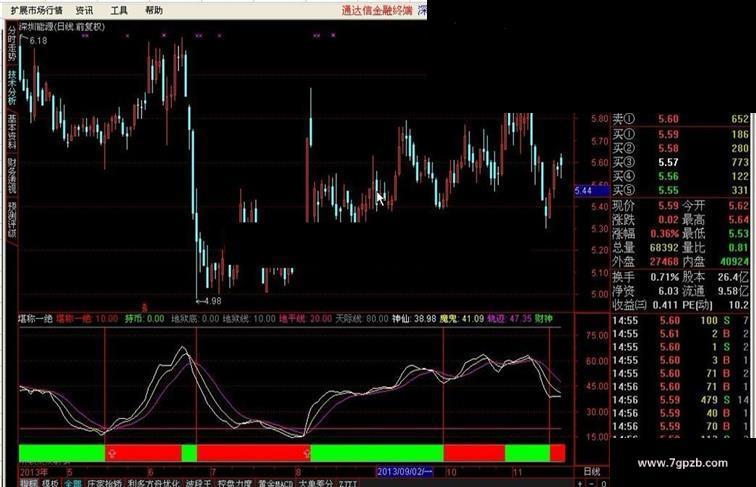
Task: Switch to the 分时走势 side tab
Action: tap(12, 43)
